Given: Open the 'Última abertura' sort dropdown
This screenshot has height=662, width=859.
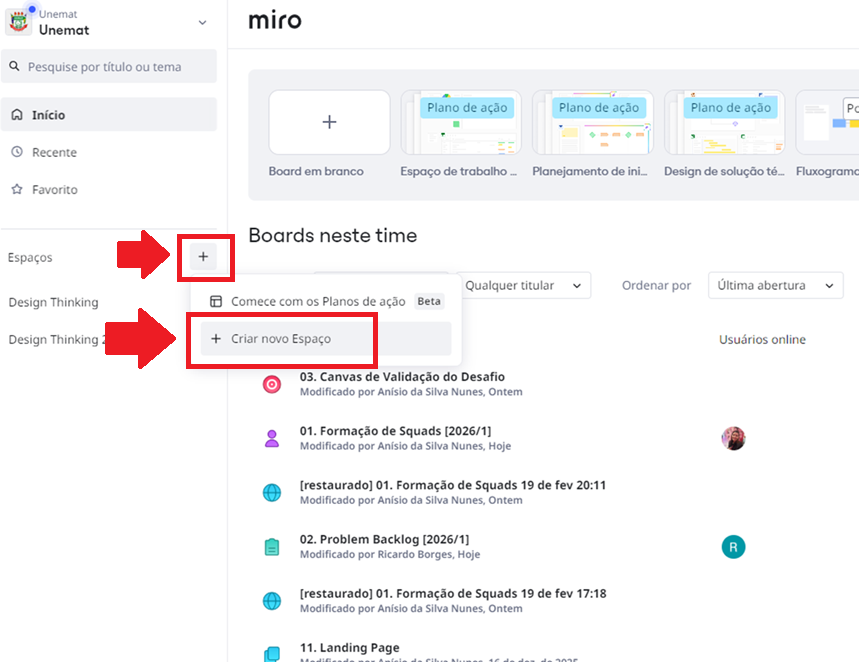Looking at the screenshot, I should point(775,286).
